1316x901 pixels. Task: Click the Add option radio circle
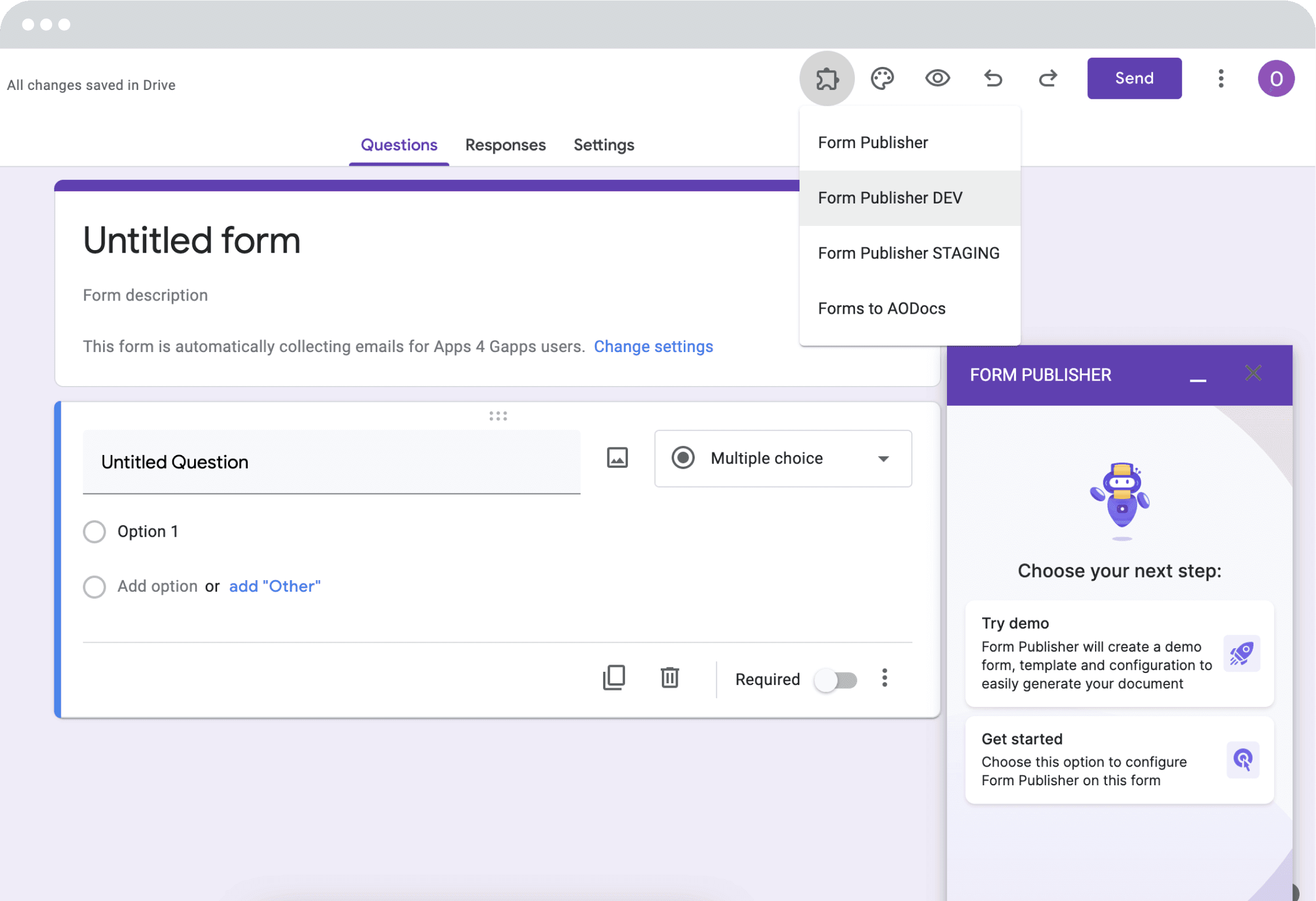point(94,587)
